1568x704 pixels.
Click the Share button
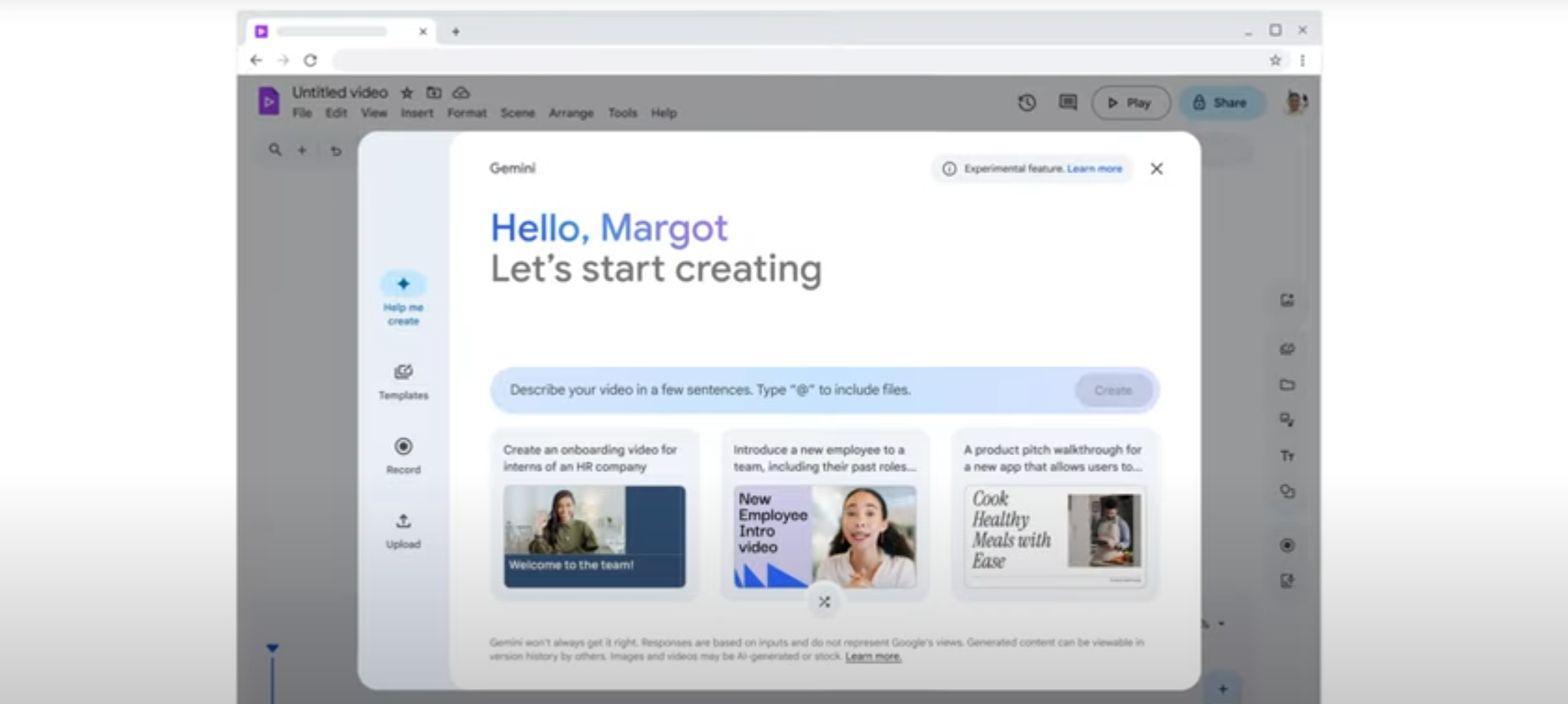(1221, 103)
